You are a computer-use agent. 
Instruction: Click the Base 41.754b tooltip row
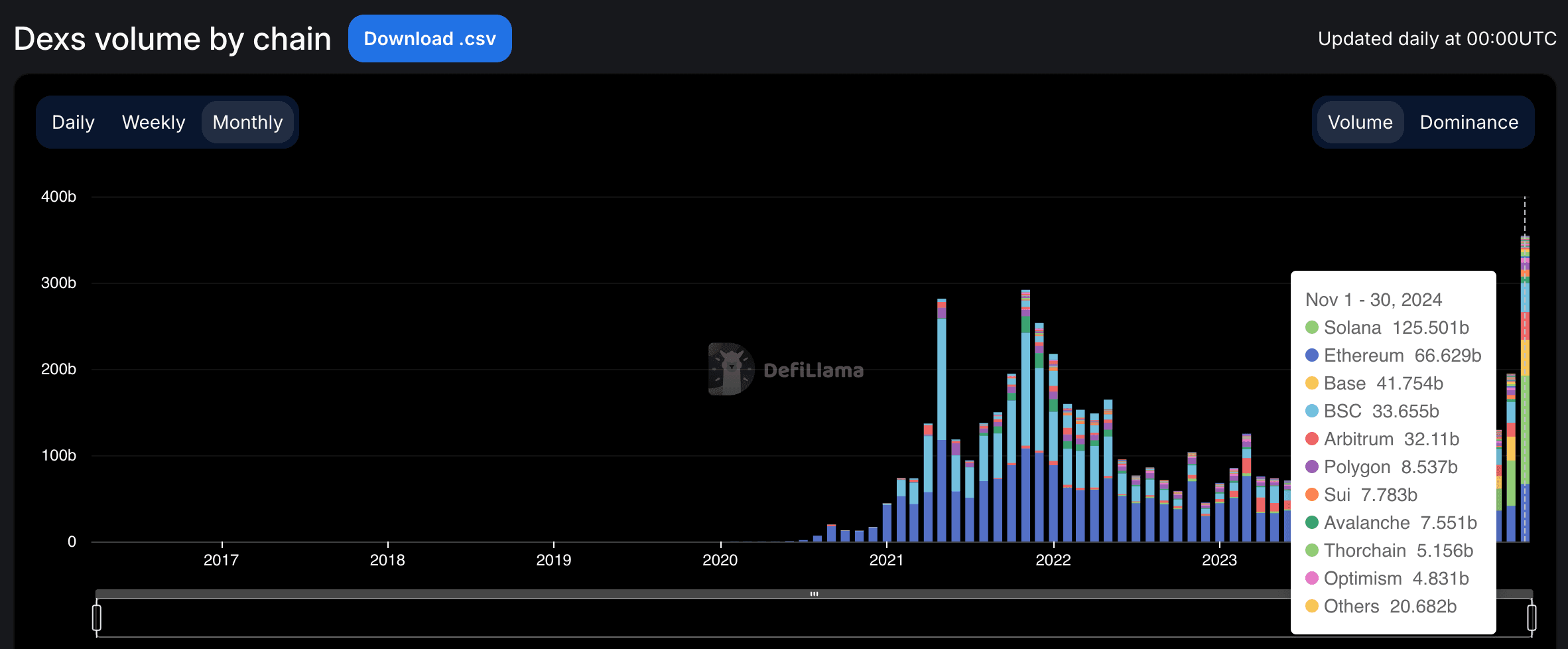click(1374, 384)
